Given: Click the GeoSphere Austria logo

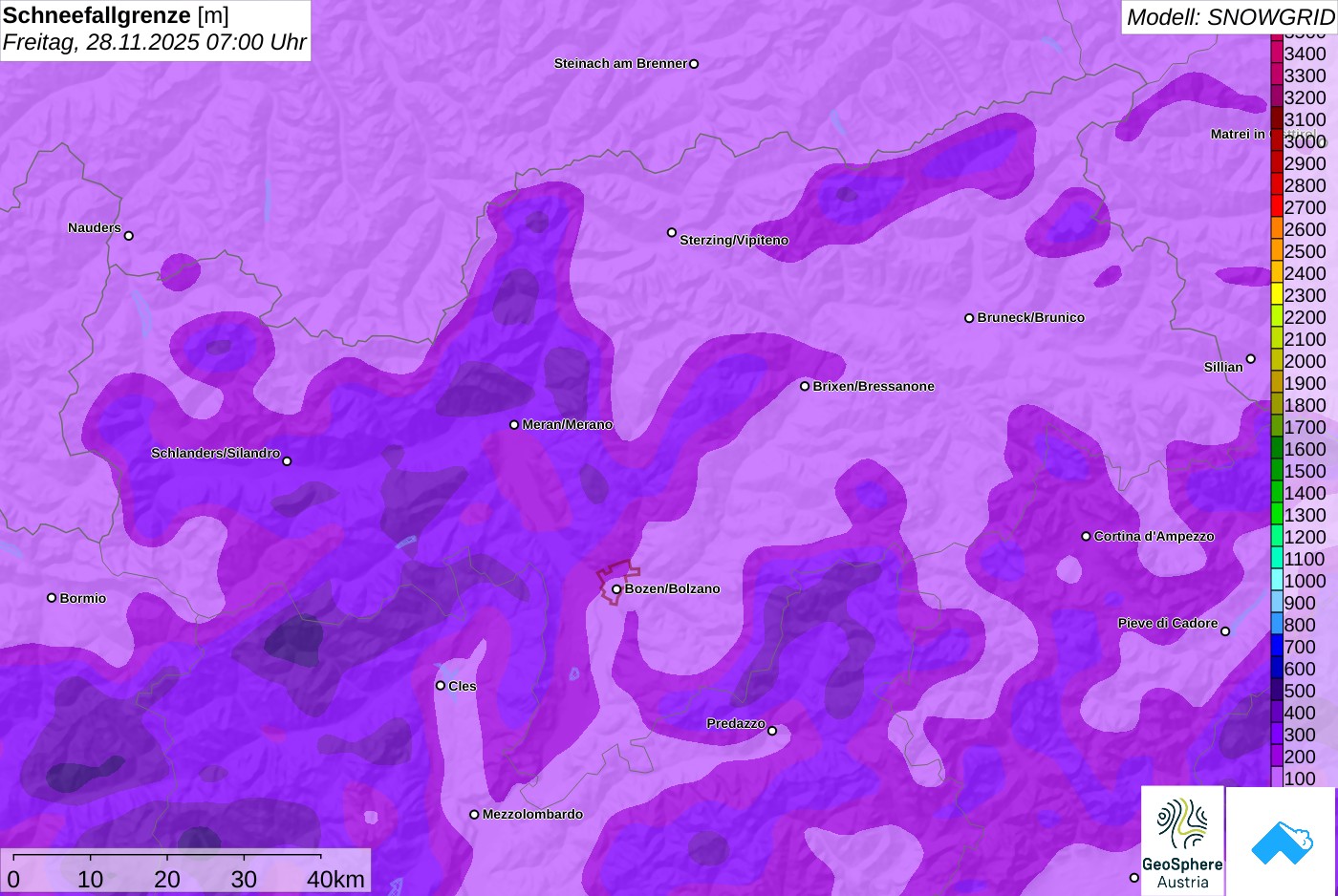Looking at the screenshot, I should 1182,841.
